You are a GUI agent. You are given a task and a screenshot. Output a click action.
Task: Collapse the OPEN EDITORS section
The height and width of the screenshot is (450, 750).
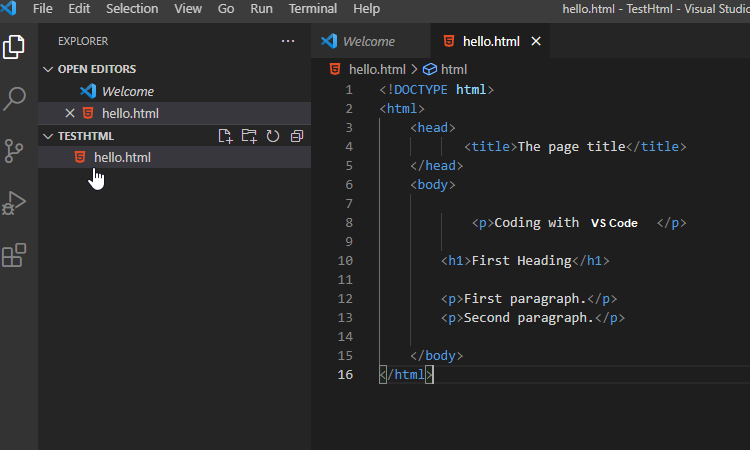coord(48,69)
